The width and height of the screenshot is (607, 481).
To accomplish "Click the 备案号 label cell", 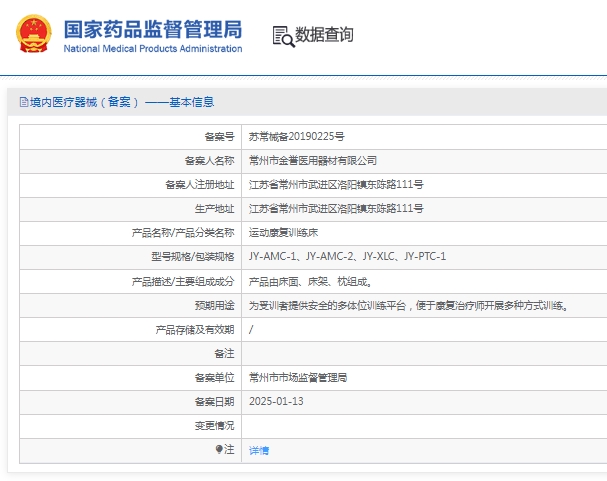I will tap(130, 137).
